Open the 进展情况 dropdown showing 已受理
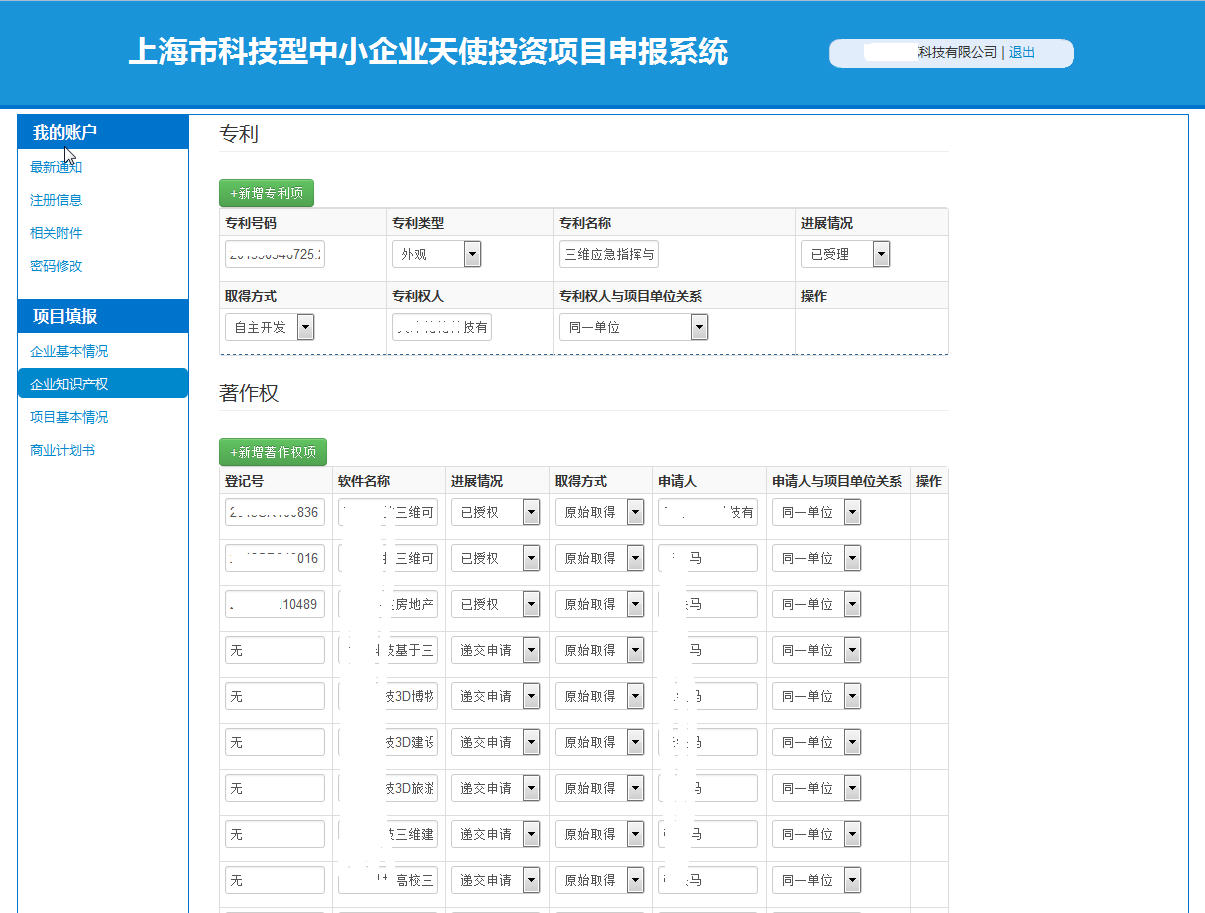1205x913 pixels. 845,255
